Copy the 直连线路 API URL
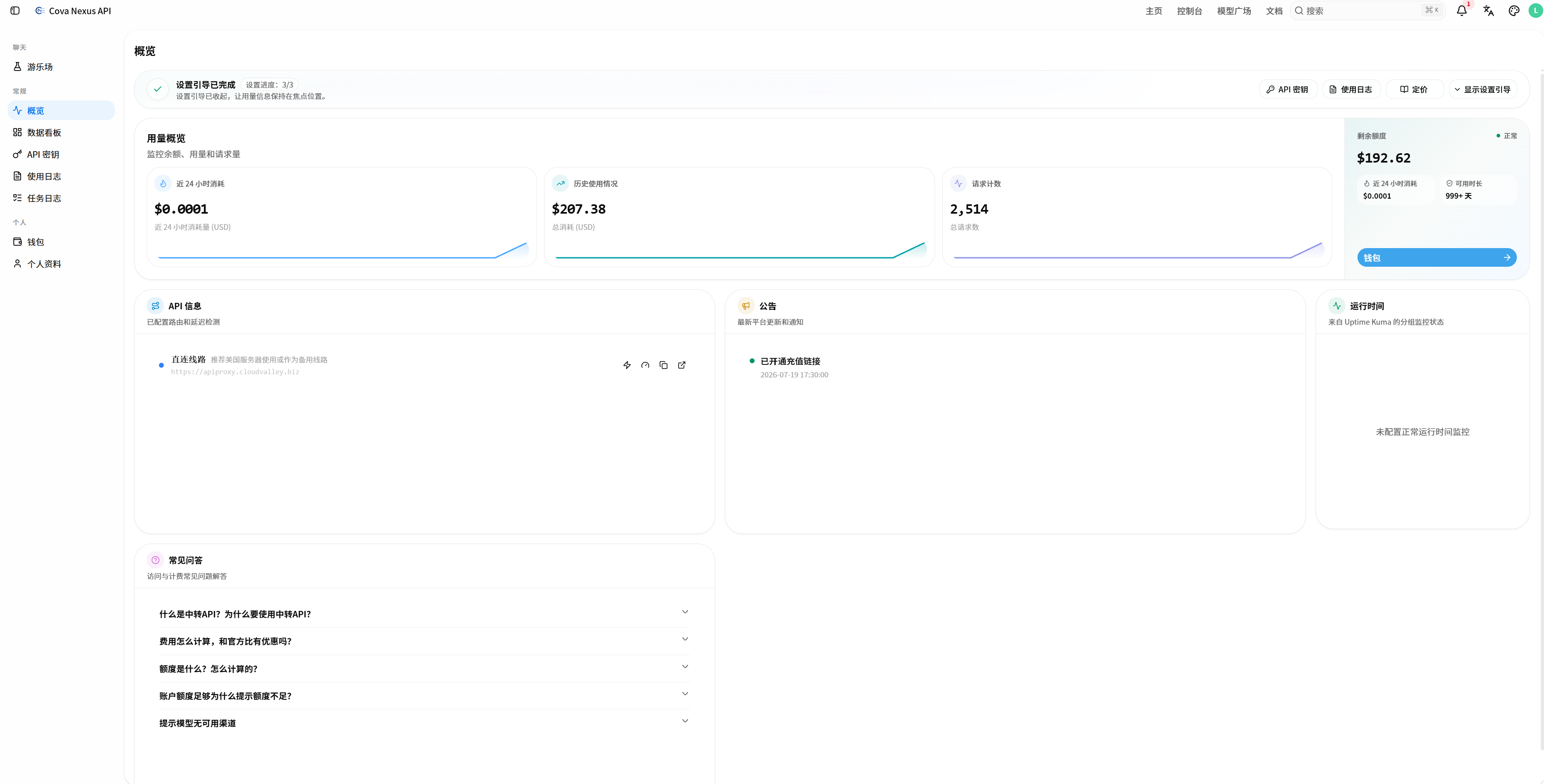The width and height of the screenshot is (1544, 784). pyautogui.click(x=663, y=365)
